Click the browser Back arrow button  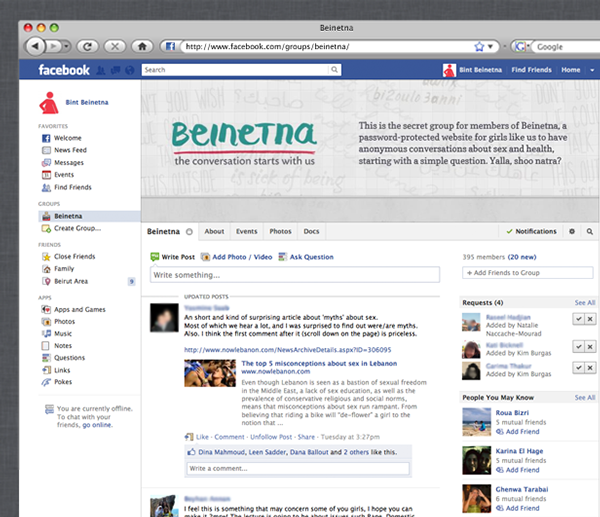pyautogui.click(x=35, y=46)
